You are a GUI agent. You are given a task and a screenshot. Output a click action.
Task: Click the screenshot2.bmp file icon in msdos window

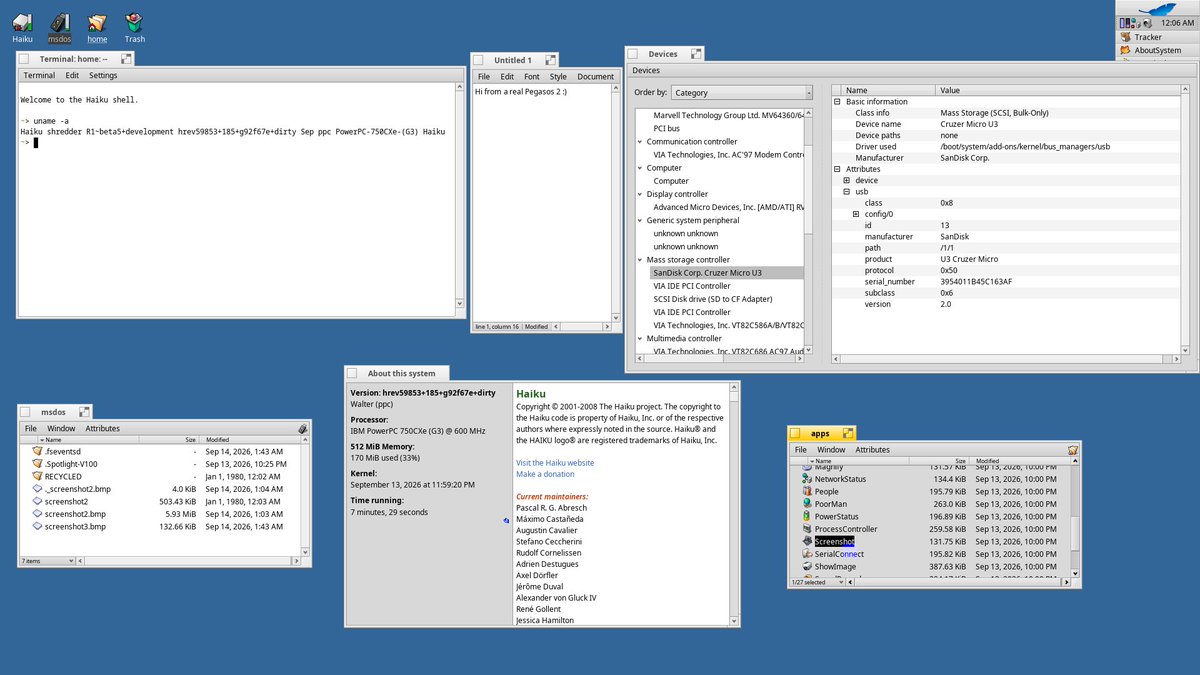click(x=37, y=514)
